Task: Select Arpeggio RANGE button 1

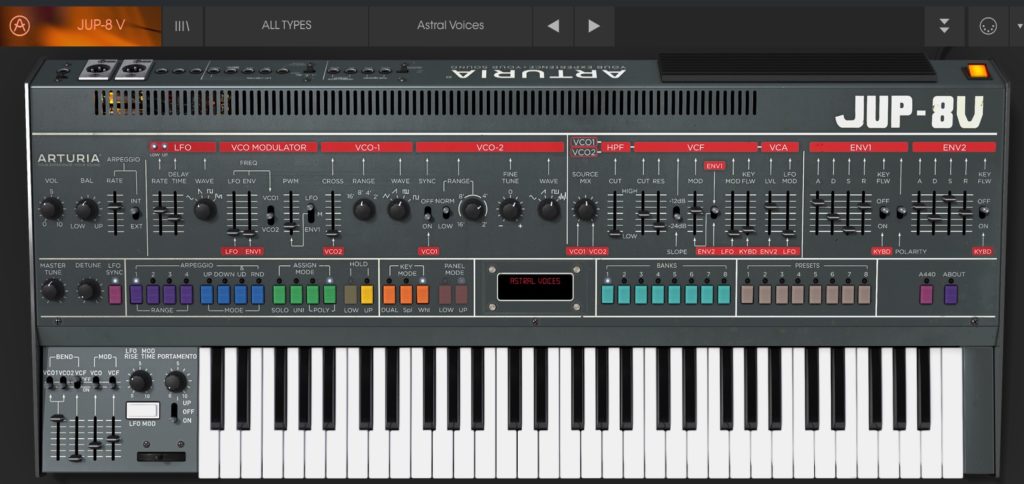Action: coord(136,295)
